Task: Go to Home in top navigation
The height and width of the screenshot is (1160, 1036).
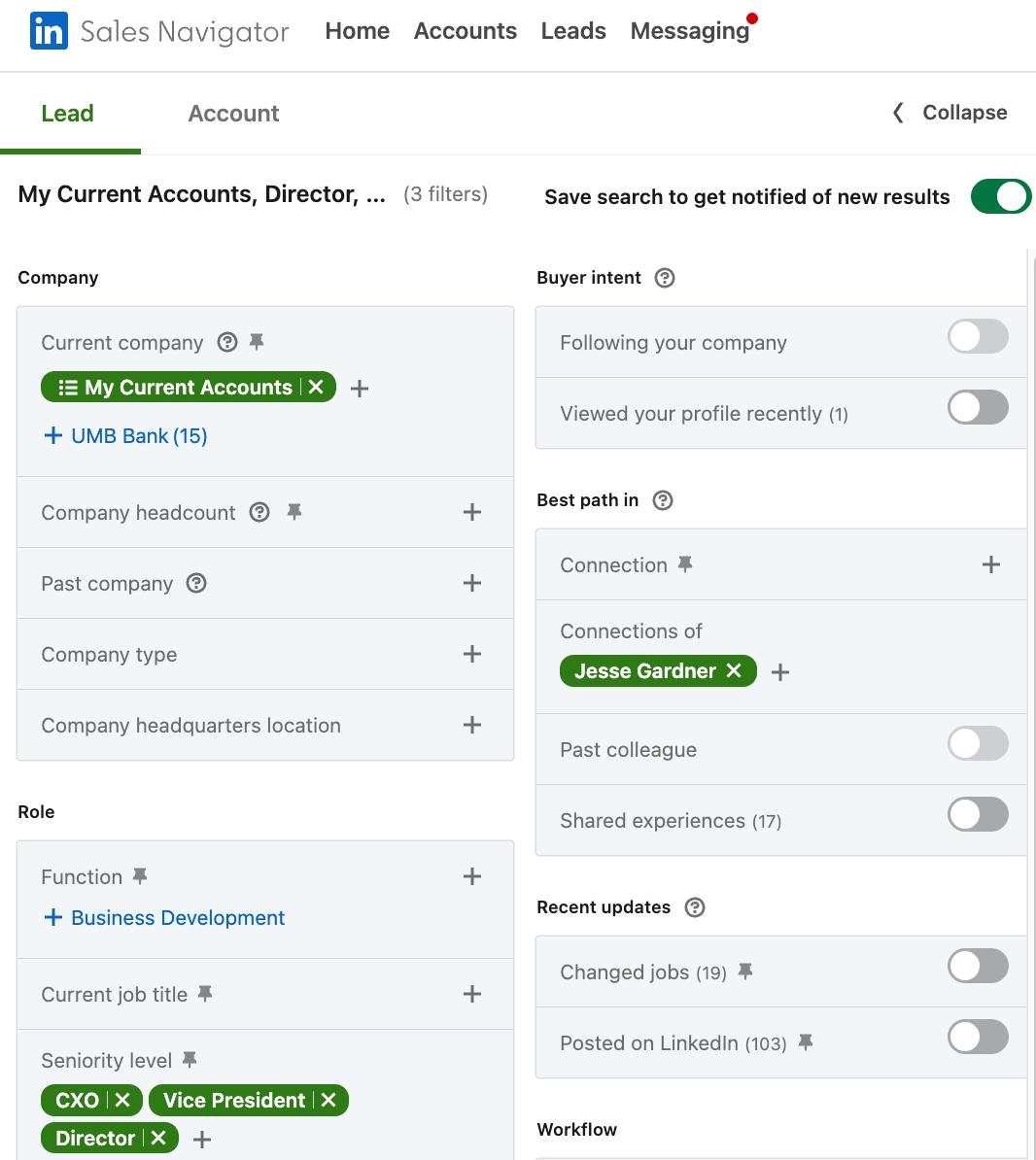Action: point(358,31)
